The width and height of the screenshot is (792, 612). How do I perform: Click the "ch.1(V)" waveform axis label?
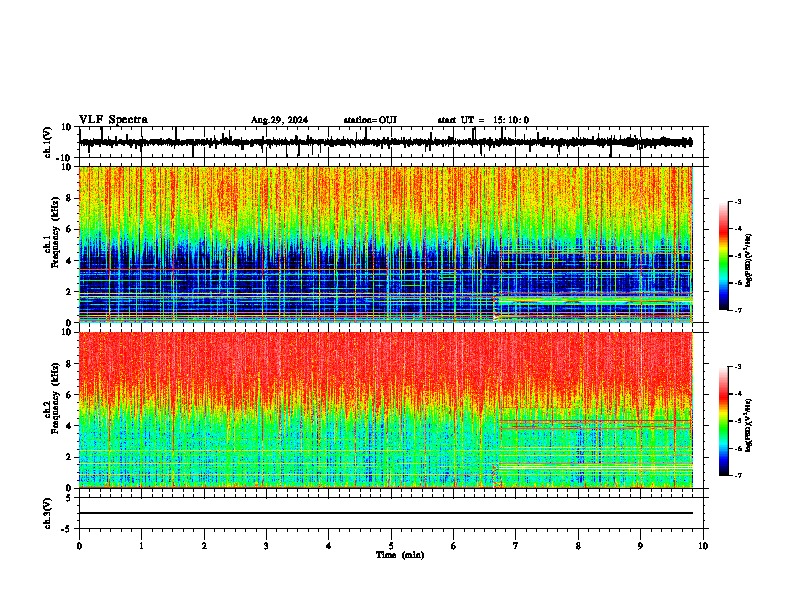[x=48, y=142]
